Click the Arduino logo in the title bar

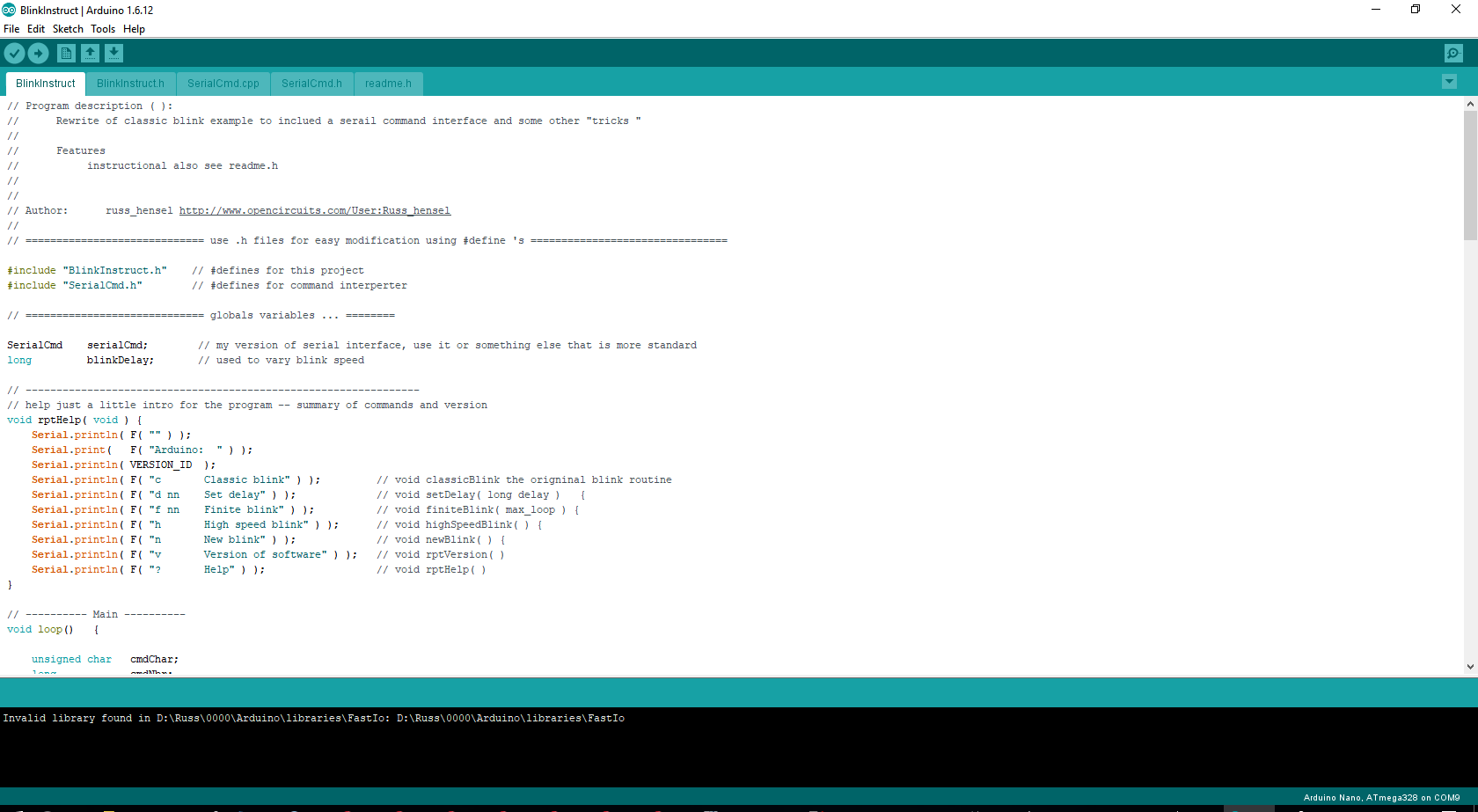tap(9, 10)
